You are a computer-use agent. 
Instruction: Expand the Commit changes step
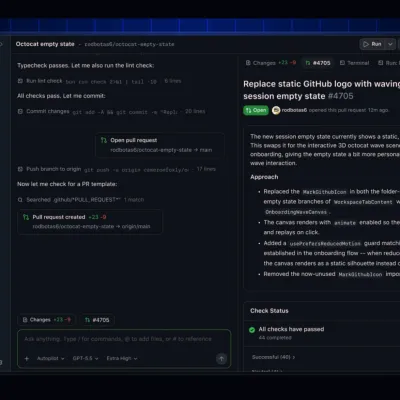point(111,111)
